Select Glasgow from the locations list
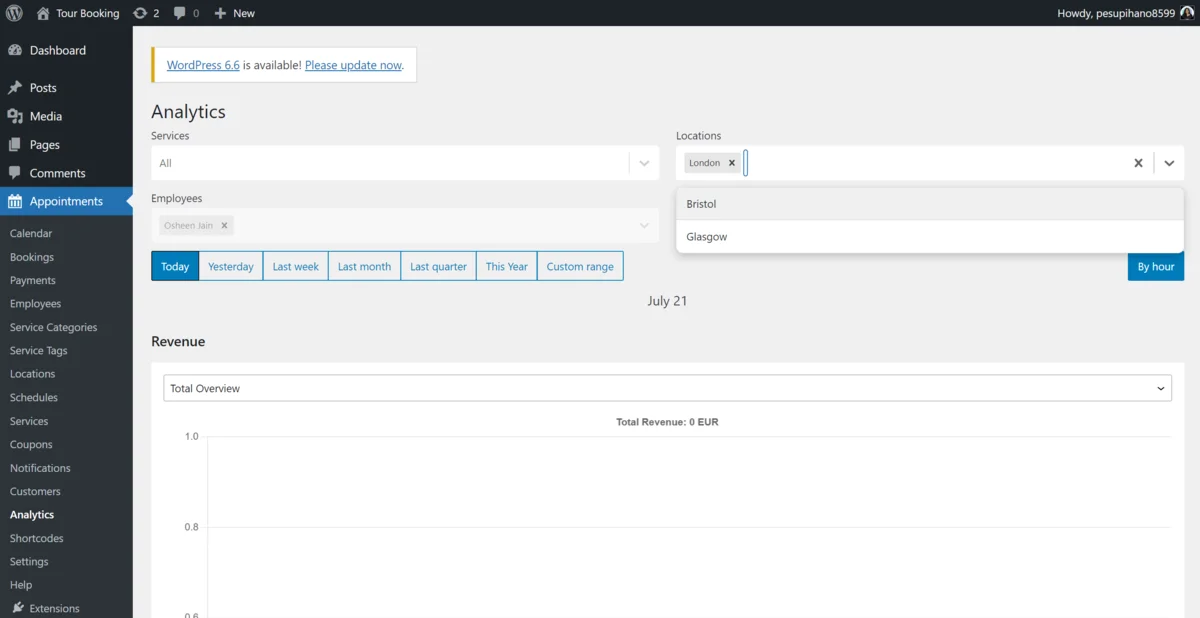 (x=930, y=237)
